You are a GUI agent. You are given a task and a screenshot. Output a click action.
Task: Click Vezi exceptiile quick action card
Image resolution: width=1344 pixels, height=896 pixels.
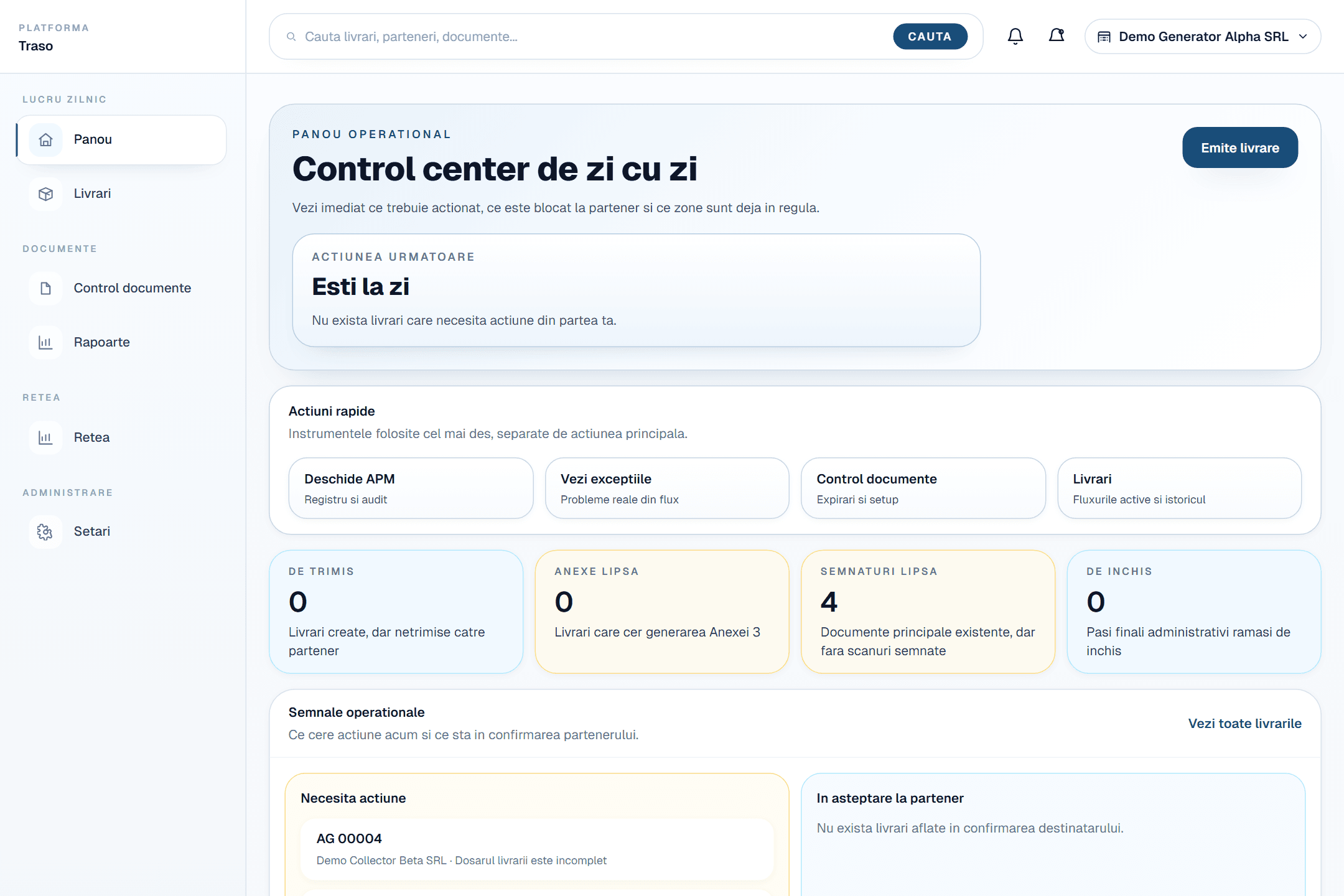667,488
